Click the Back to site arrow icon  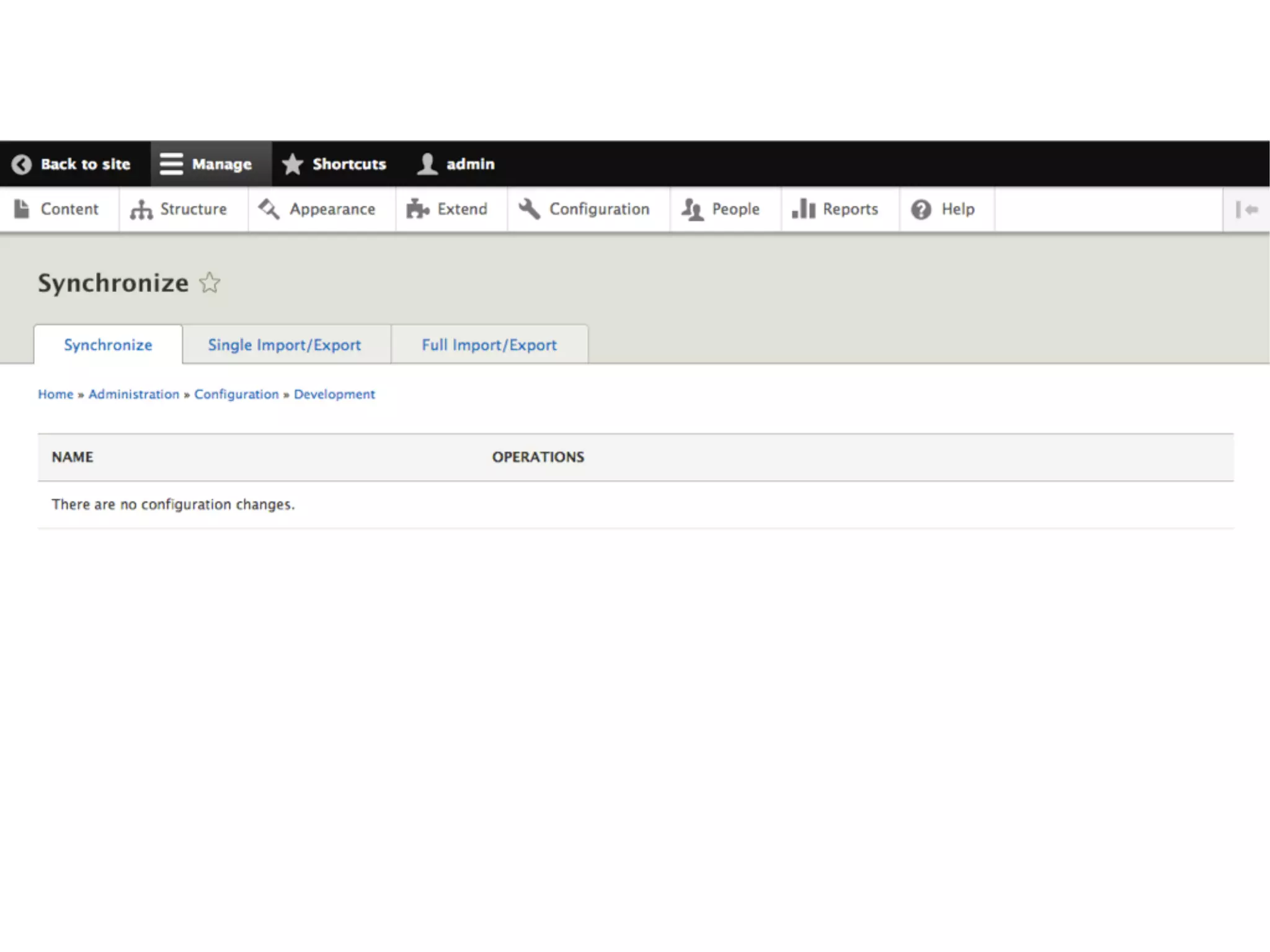pos(22,164)
